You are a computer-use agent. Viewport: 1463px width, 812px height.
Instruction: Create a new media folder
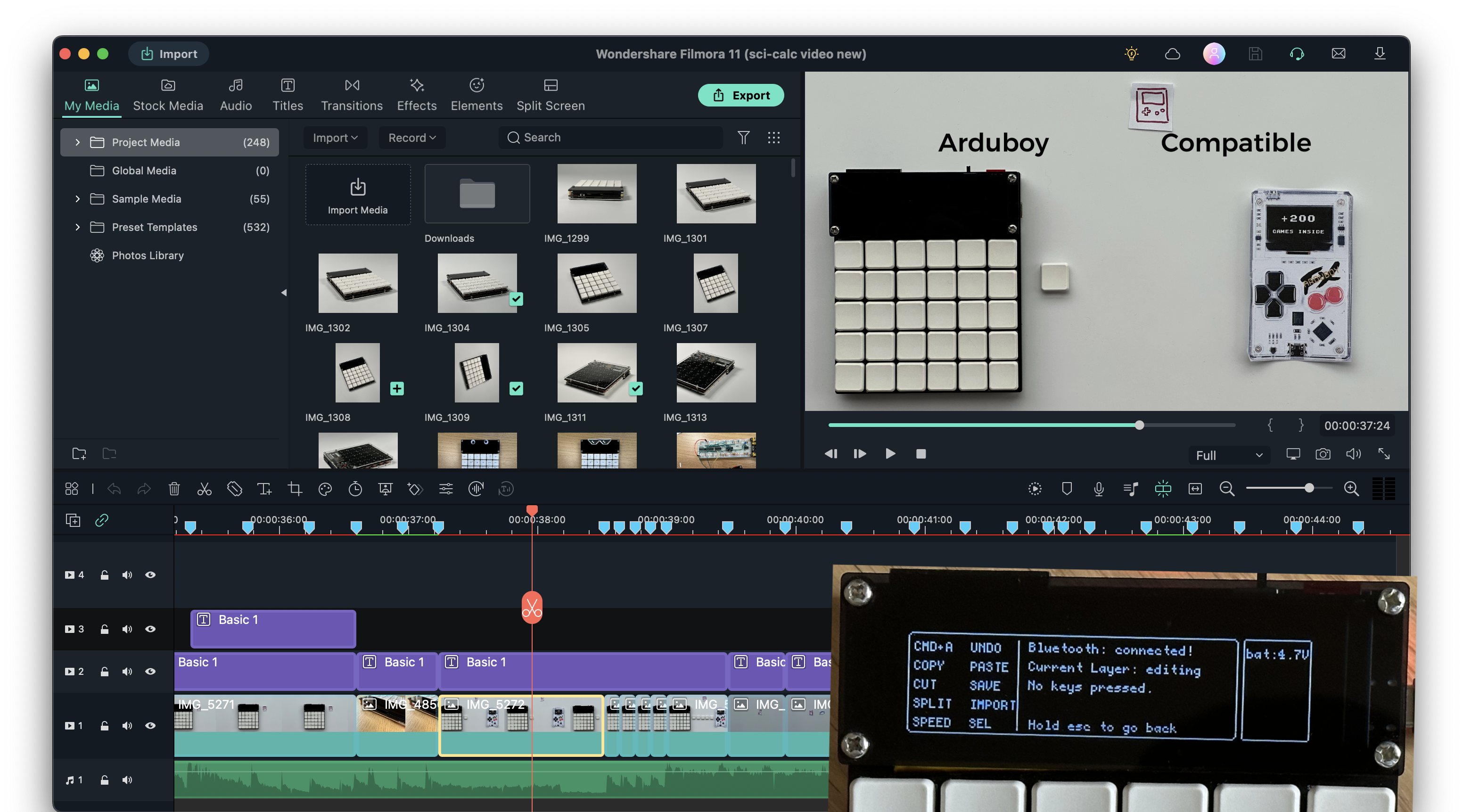pyautogui.click(x=79, y=454)
